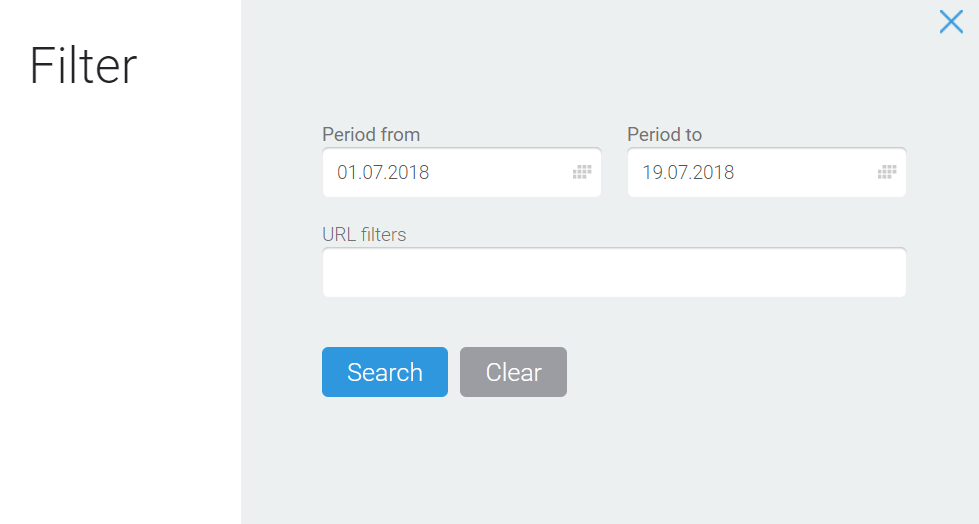Click the Period from label
Viewport: 979px width, 524px height.
pyautogui.click(x=371, y=134)
